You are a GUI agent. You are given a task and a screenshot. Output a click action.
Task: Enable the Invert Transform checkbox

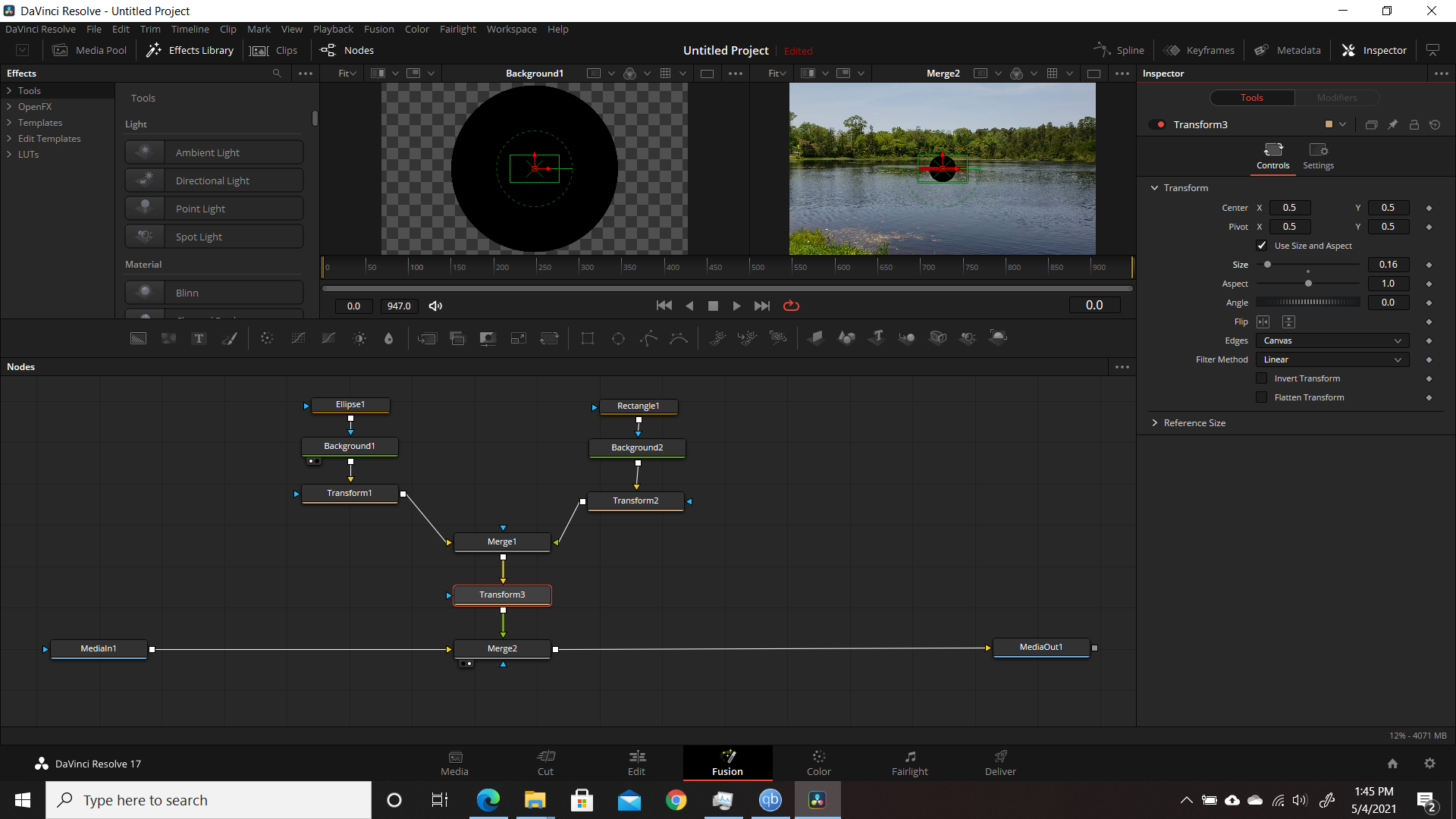pyautogui.click(x=1262, y=378)
